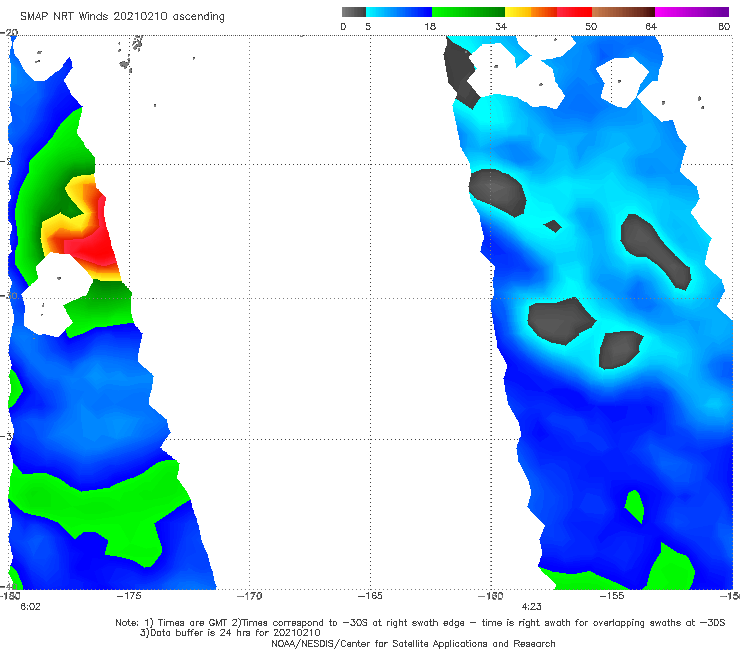Select the gray segment of the wind color bar

pos(354,12)
